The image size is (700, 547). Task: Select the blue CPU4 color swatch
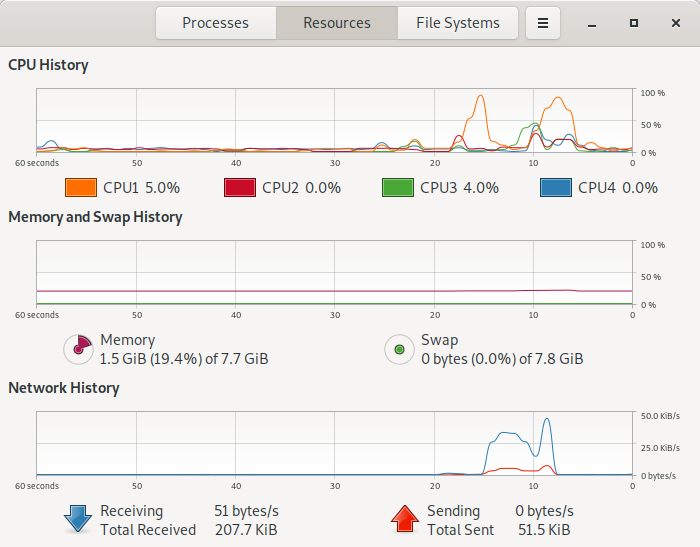coord(555,187)
